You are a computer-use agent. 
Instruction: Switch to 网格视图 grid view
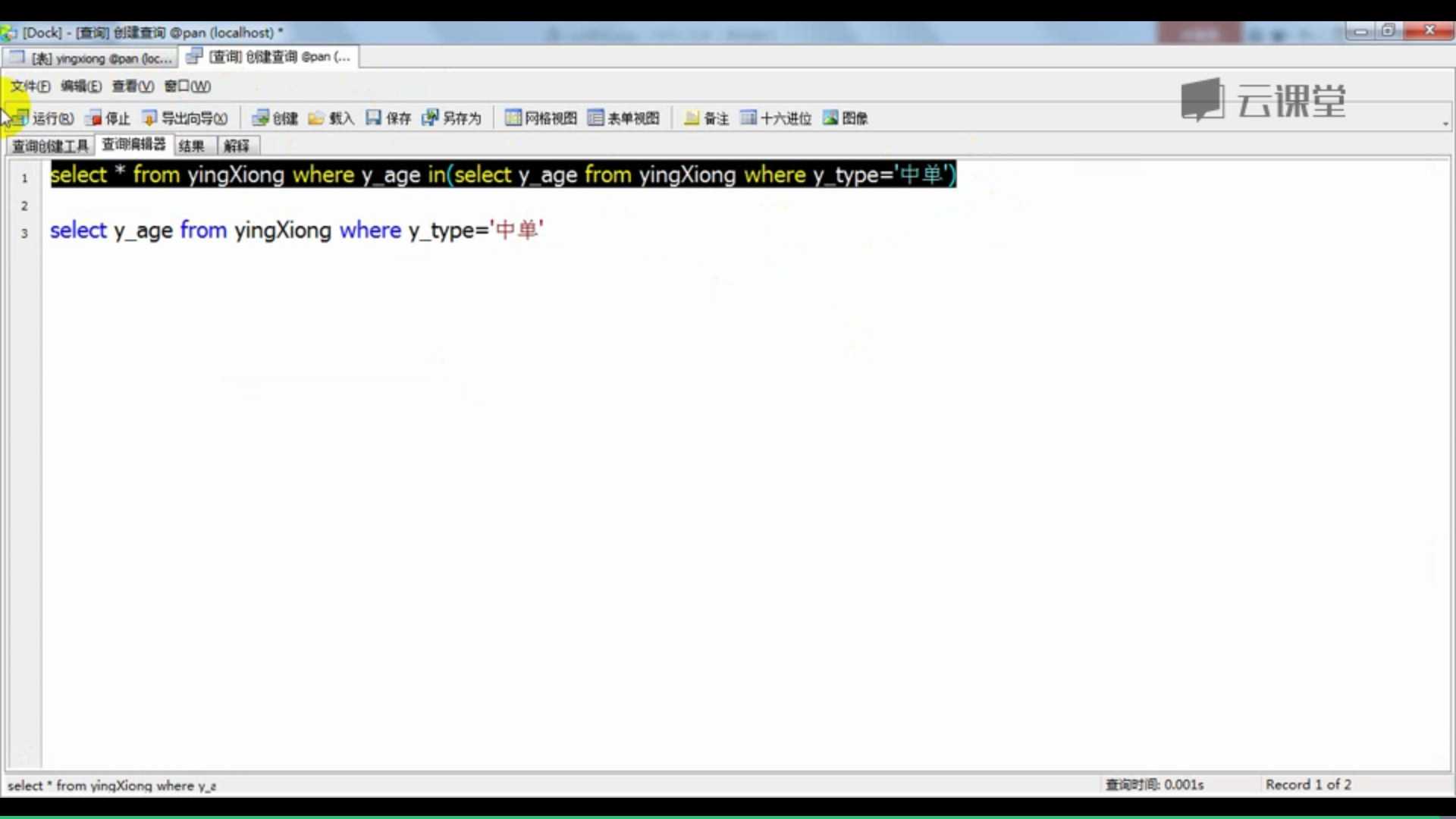(x=541, y=118)
